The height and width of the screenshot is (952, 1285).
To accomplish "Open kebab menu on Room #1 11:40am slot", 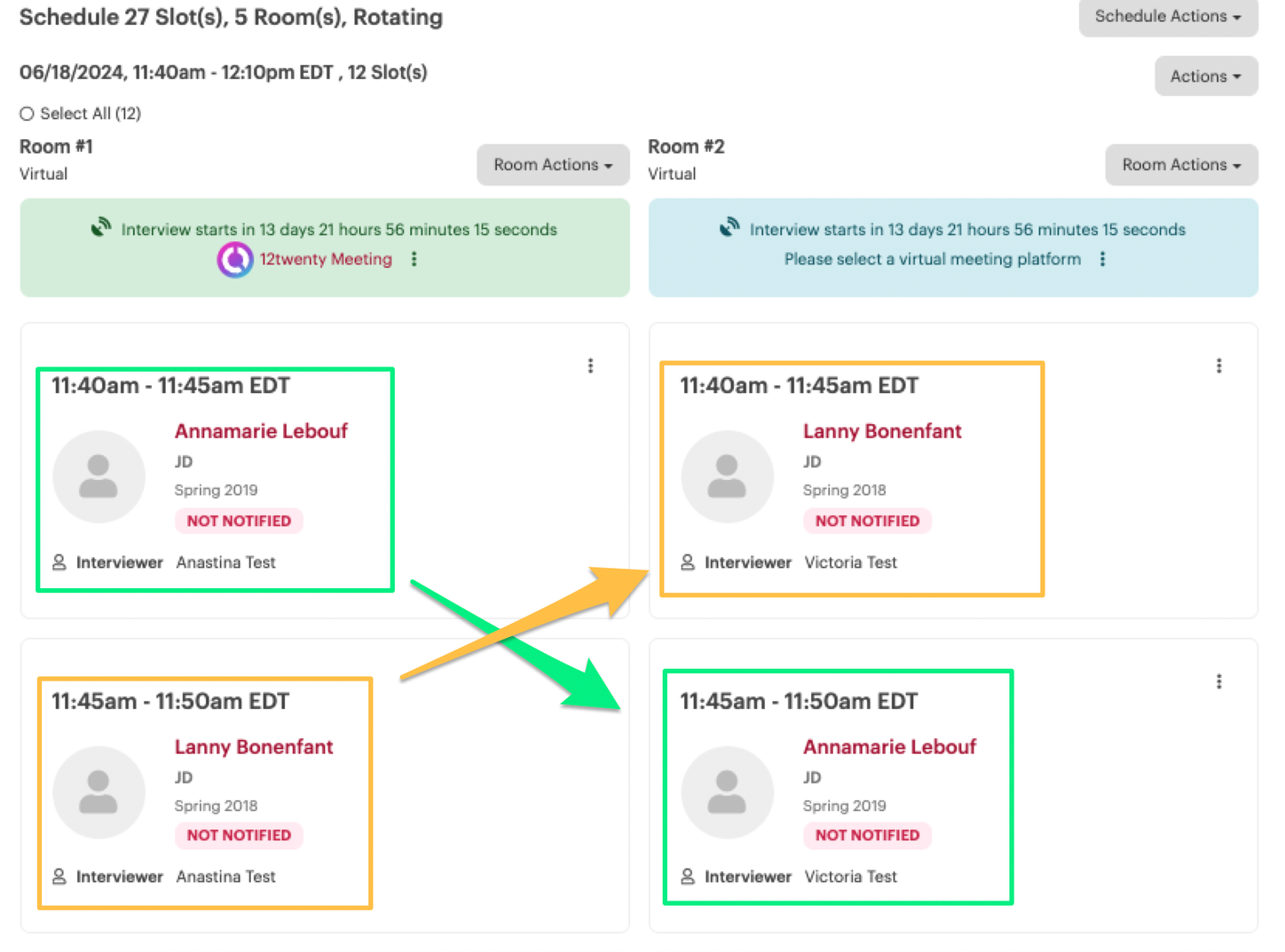I will pos(590,366).
